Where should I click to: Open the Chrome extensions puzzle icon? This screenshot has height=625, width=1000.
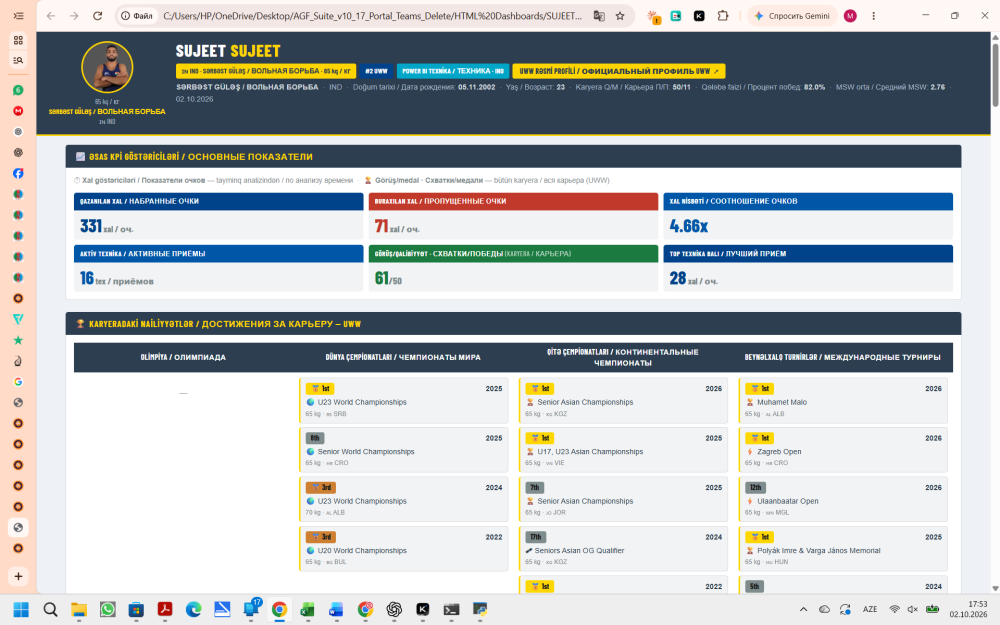click(723, 16)
